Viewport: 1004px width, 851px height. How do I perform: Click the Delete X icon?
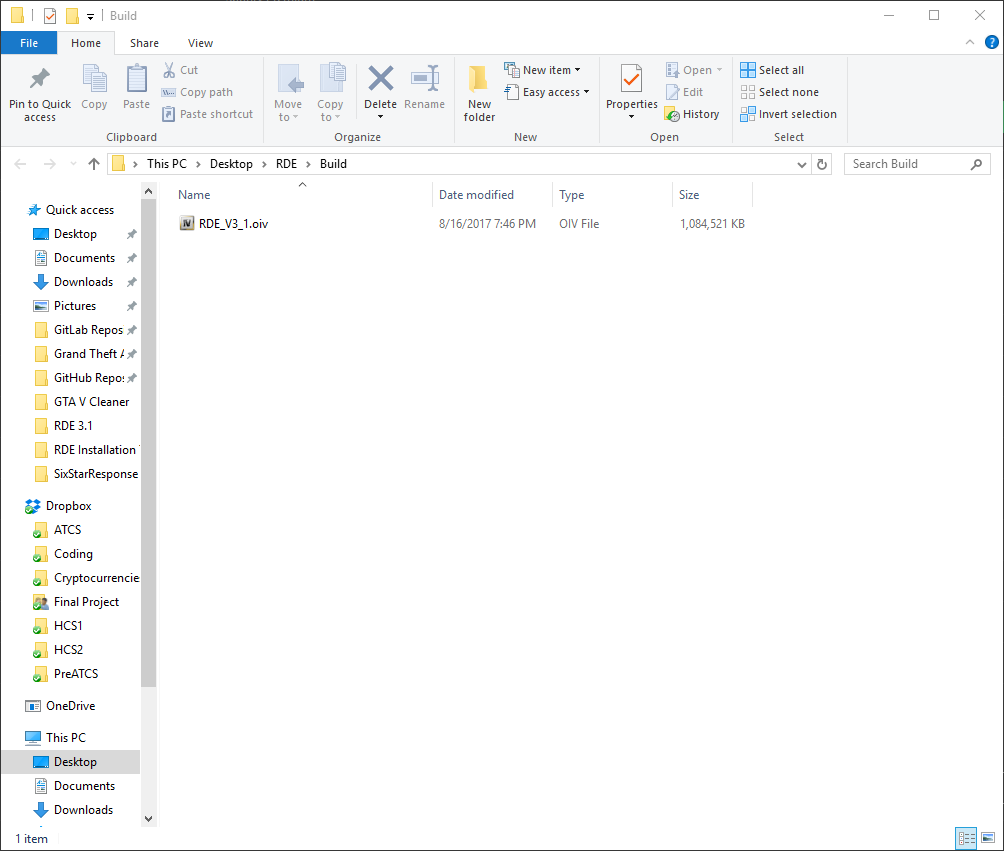tap(380, 78)
